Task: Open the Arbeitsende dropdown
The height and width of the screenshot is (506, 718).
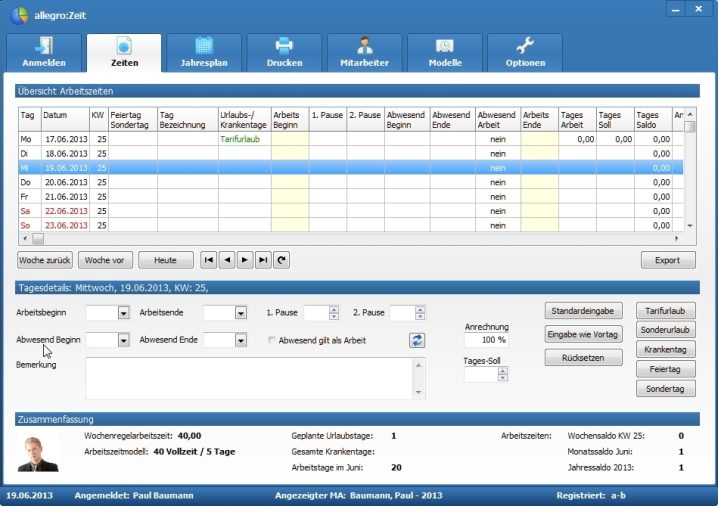Action: point(240,313)
